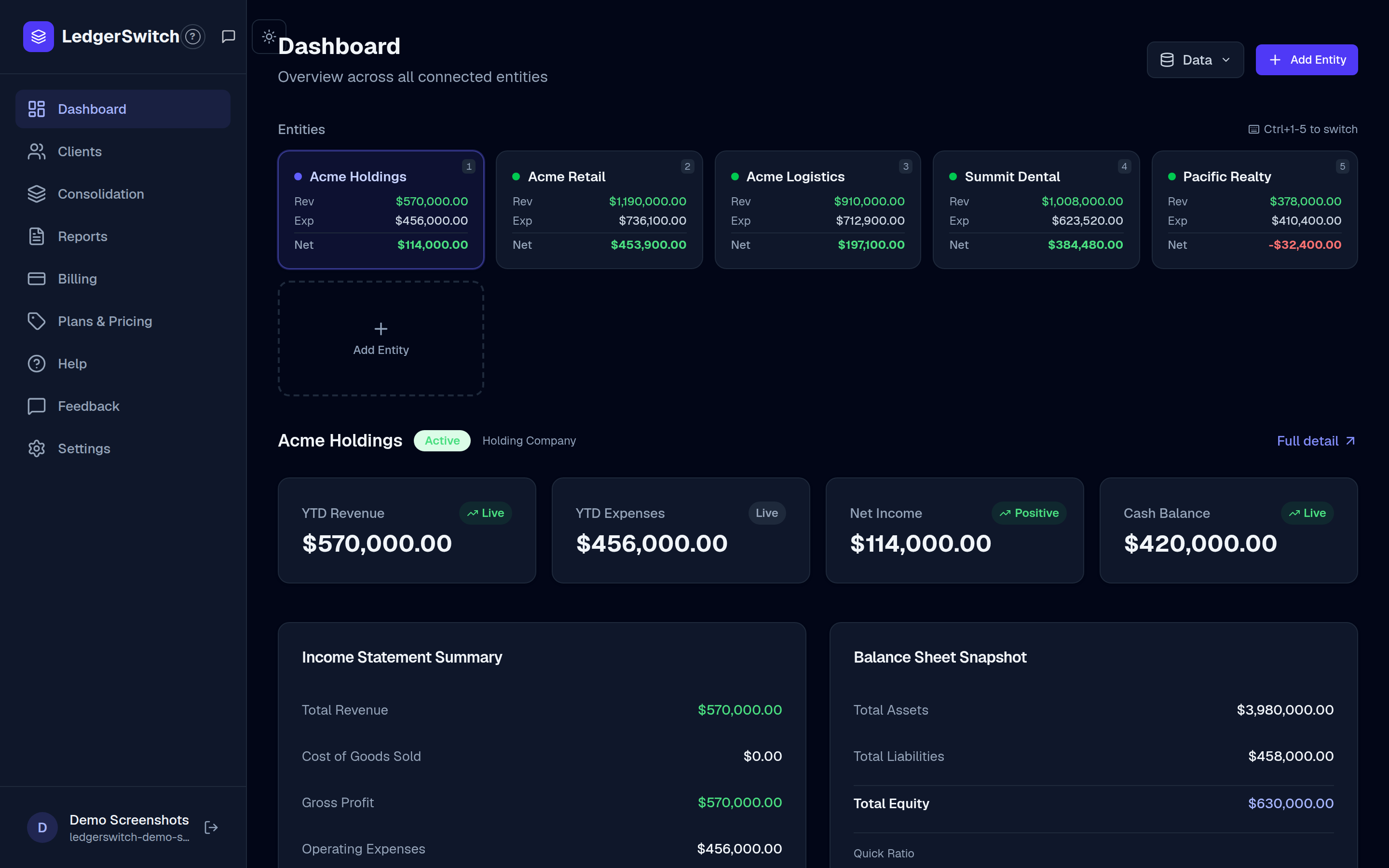
Task: Click the dashed Add Entity label
Action: 381,350
